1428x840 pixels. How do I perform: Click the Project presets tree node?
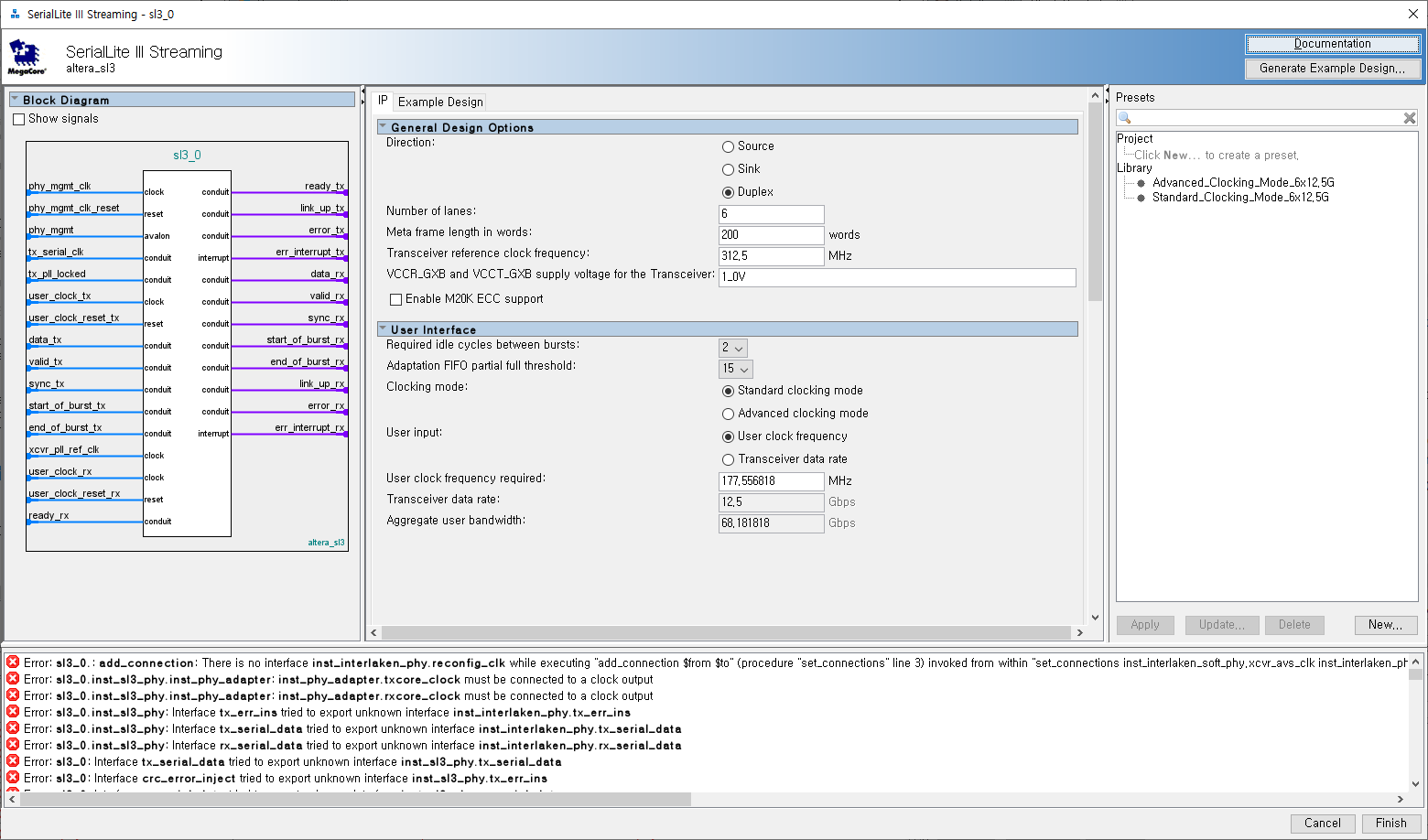point(1135,139)
